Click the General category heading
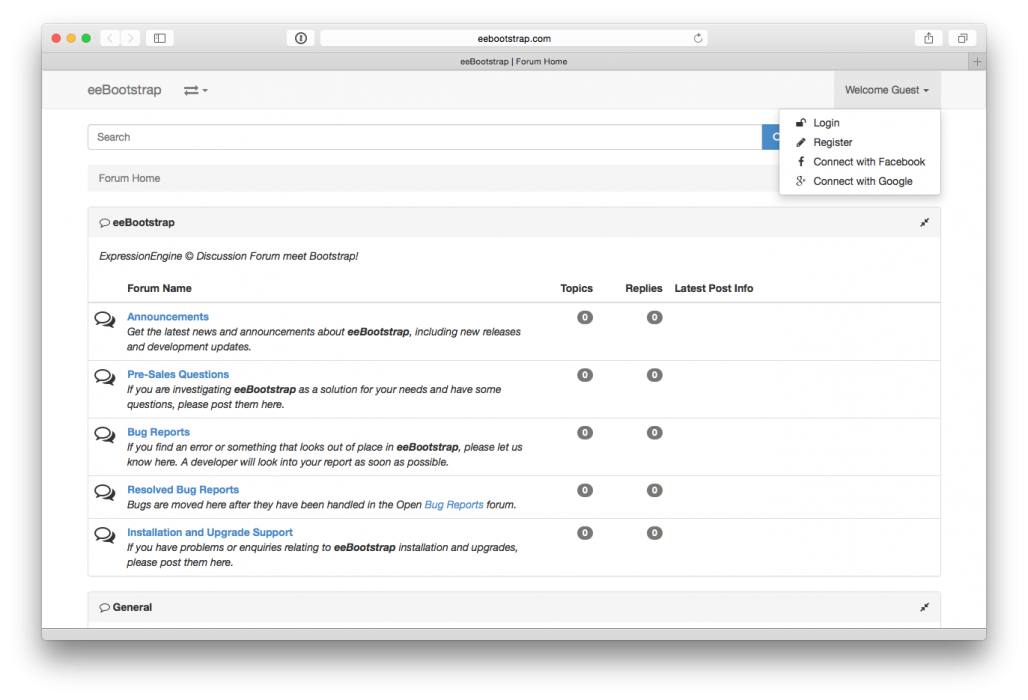This screenshot has height=700, width=1028. (x=132, y=608)
